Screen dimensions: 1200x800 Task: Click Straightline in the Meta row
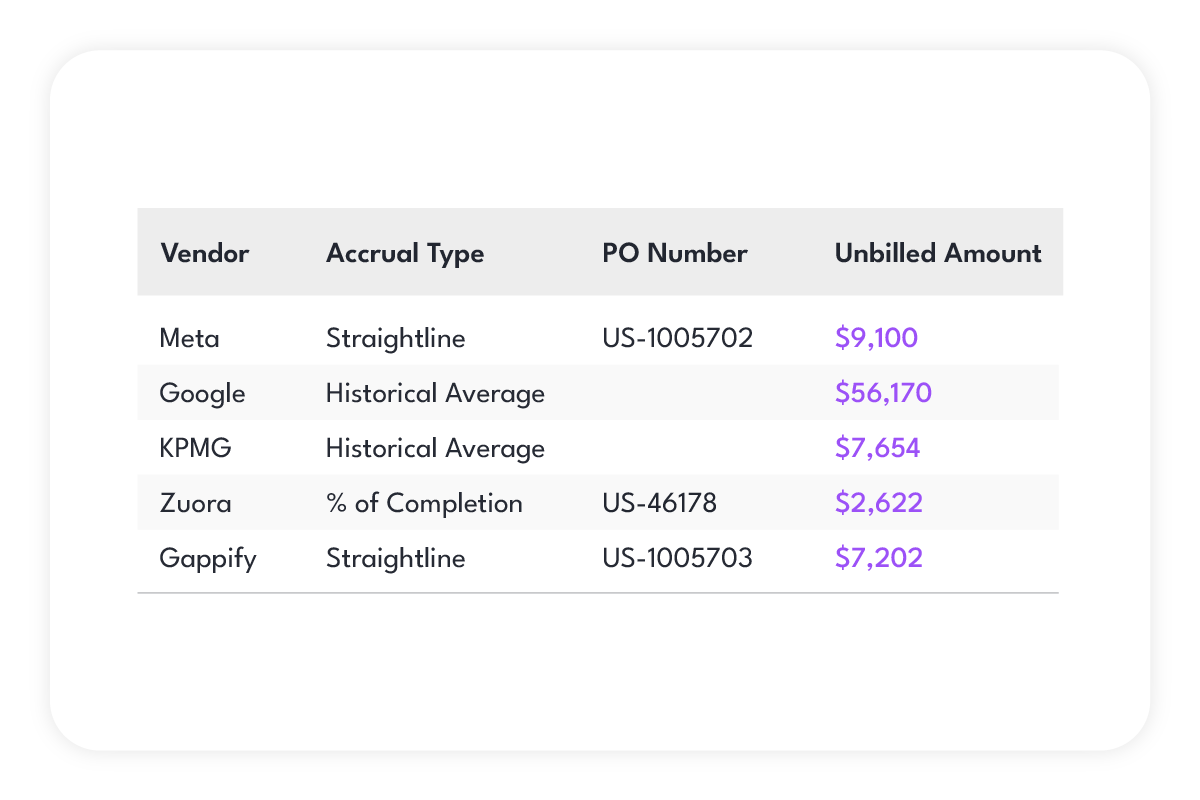pos(396,339)
